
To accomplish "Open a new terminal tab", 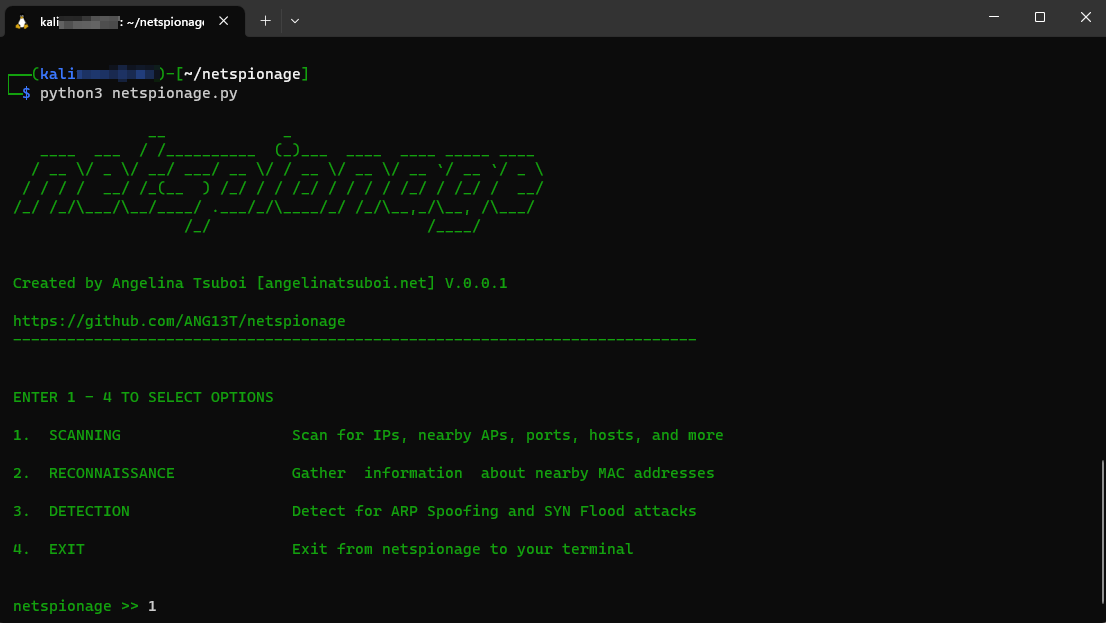I will tap(265, 21).
